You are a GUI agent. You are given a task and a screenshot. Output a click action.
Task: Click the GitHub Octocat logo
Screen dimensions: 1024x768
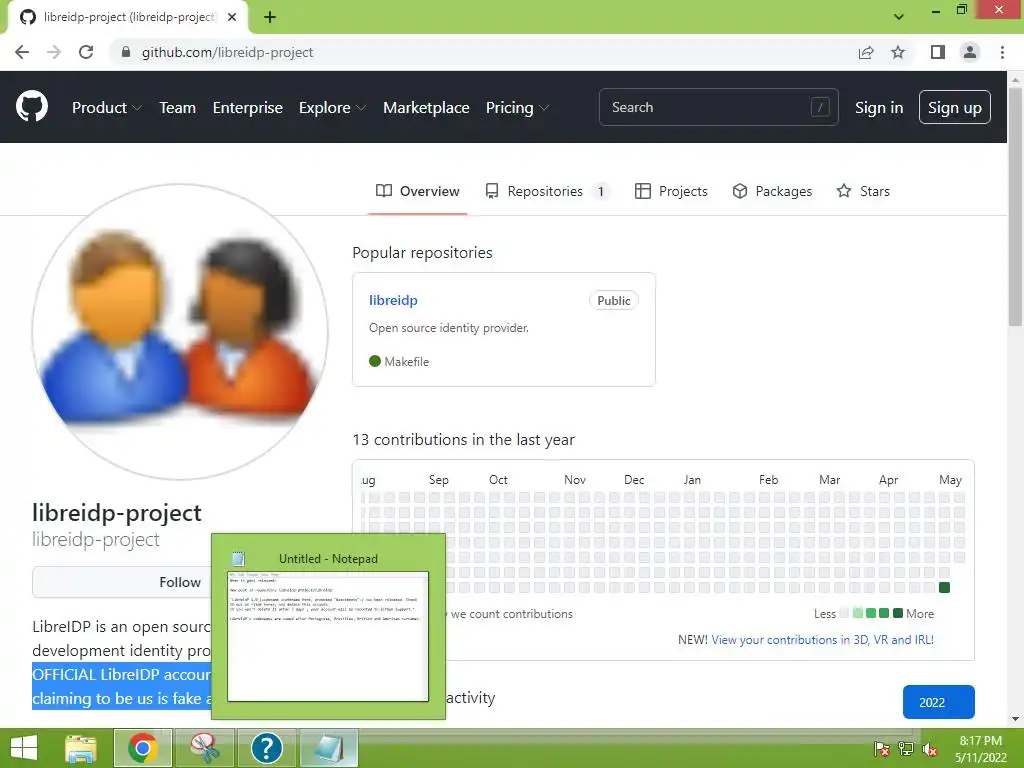click(x=32, y=107)
